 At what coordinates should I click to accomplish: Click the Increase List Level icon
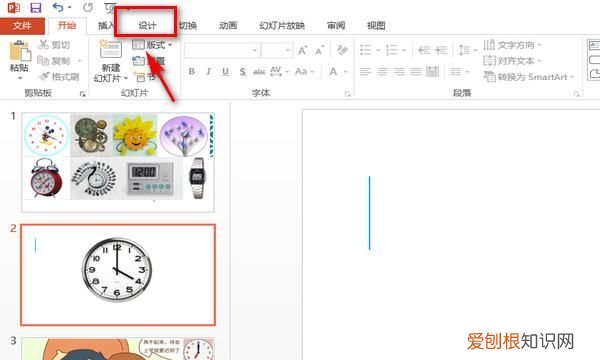[441, 50]
